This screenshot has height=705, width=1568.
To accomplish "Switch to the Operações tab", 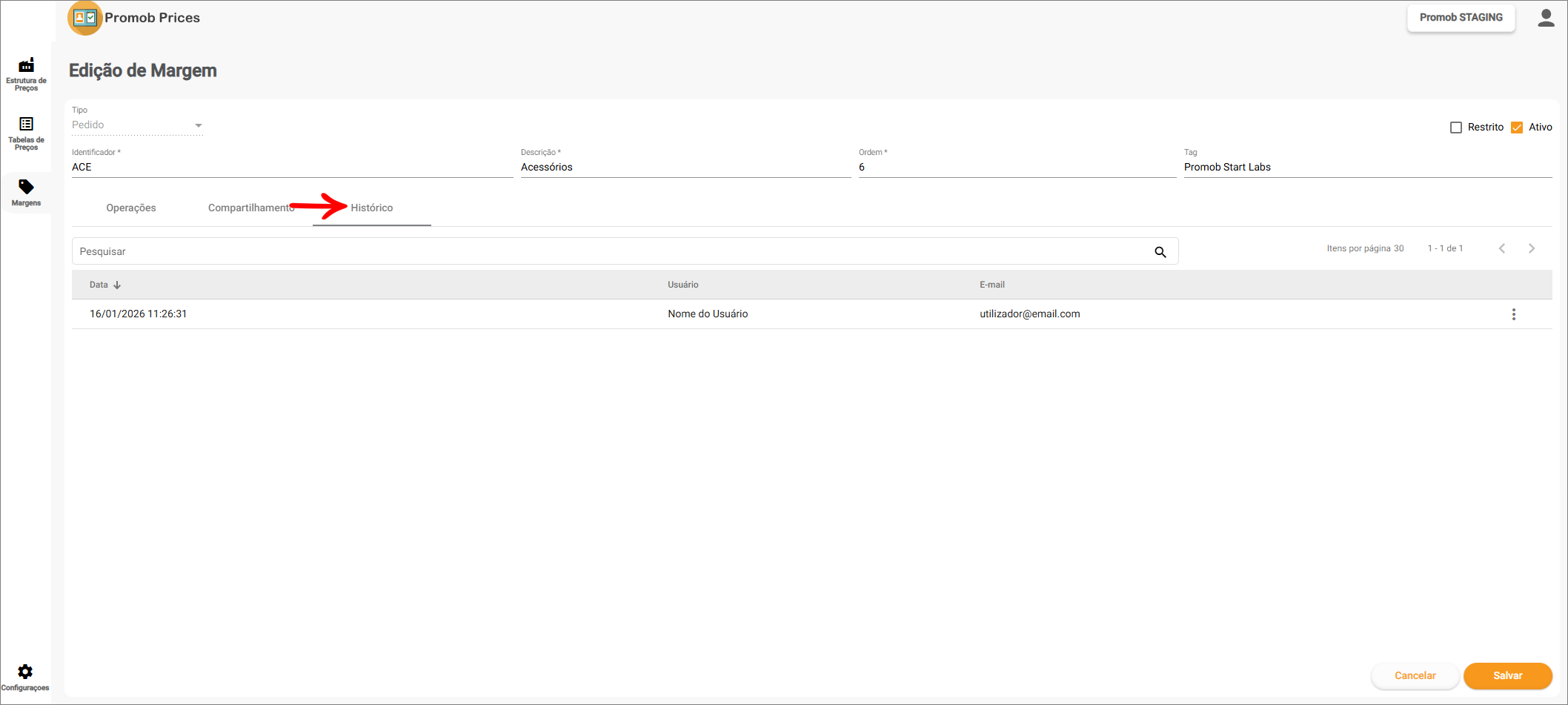I will [131, 208].
